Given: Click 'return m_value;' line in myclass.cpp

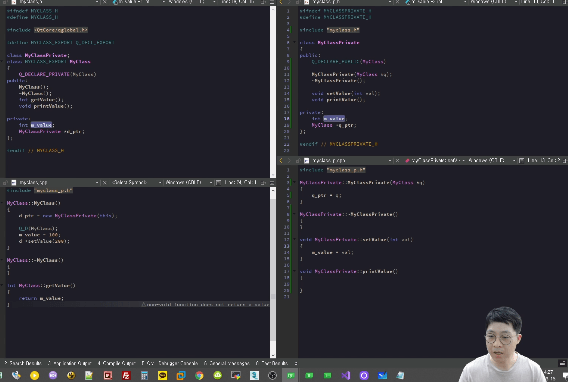Looking at the screenshot, I should point(41,298).
